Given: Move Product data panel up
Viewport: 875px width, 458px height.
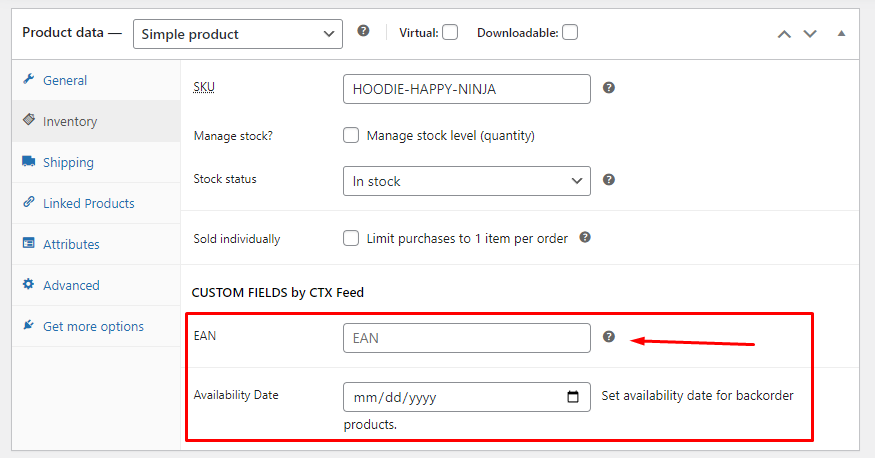Looking at the screenshot, I should (784, 34).
